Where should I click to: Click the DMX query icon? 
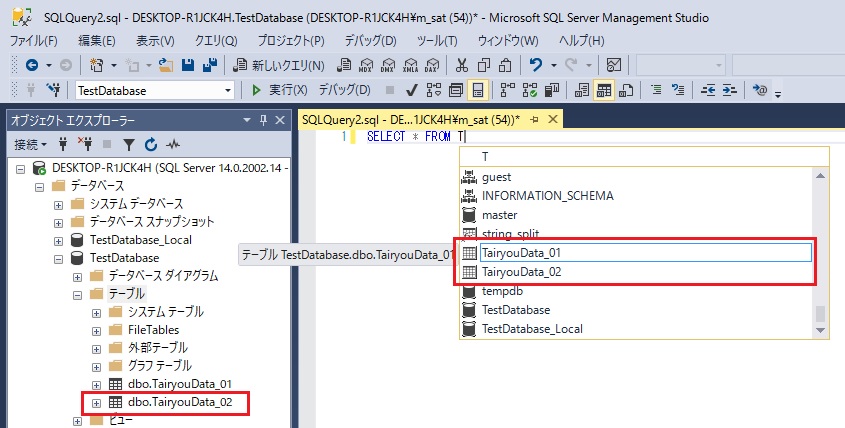pyautogui.click(x=388, y=66)
